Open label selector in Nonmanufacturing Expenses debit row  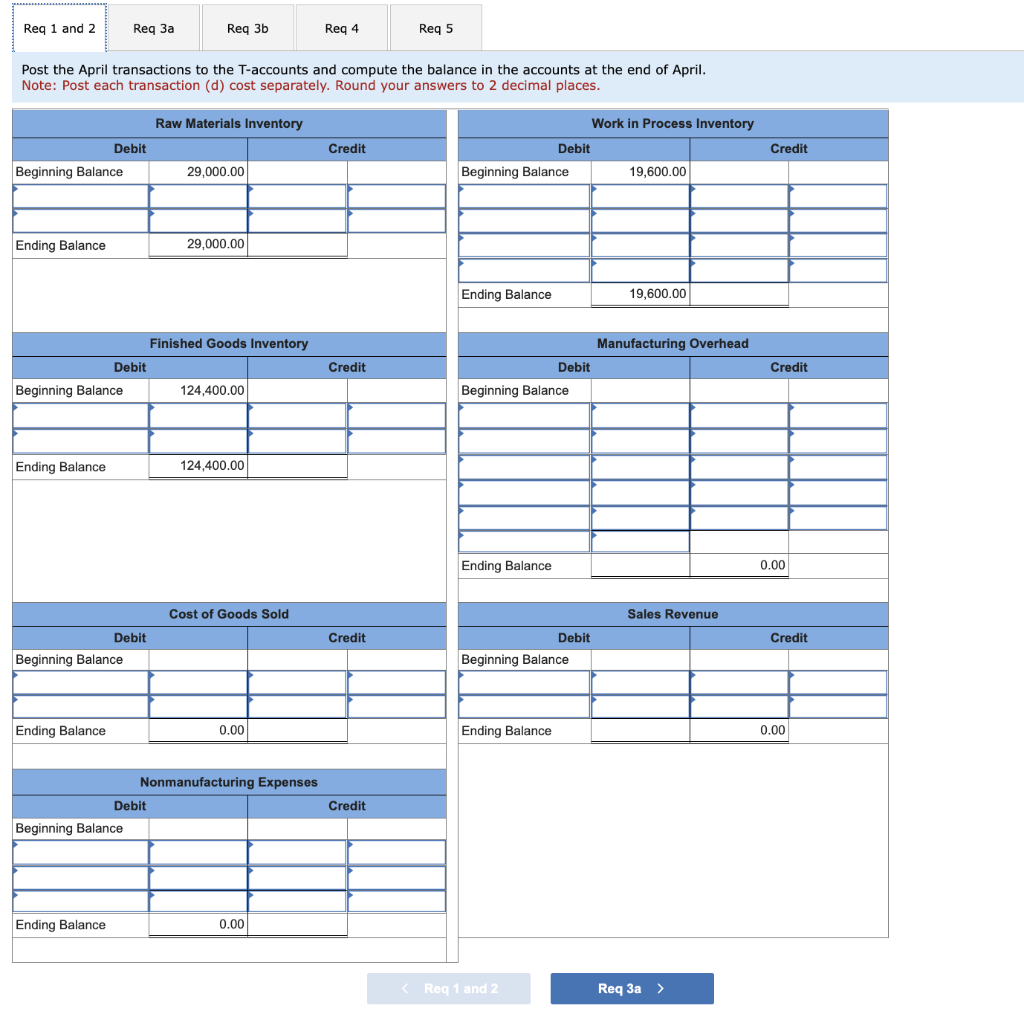click(x=80, y=852)
